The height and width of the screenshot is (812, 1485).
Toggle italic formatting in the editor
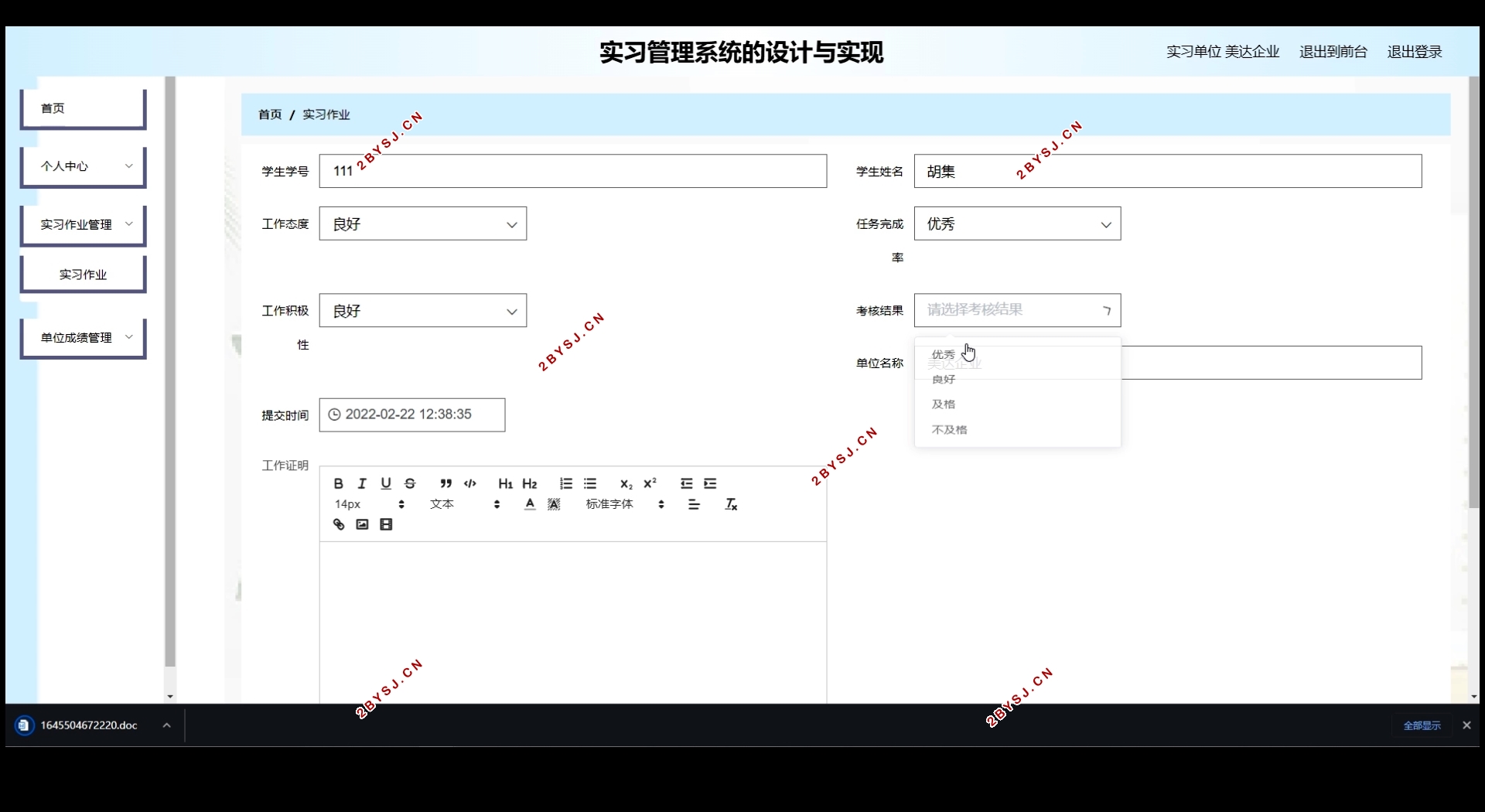(362, 483)
